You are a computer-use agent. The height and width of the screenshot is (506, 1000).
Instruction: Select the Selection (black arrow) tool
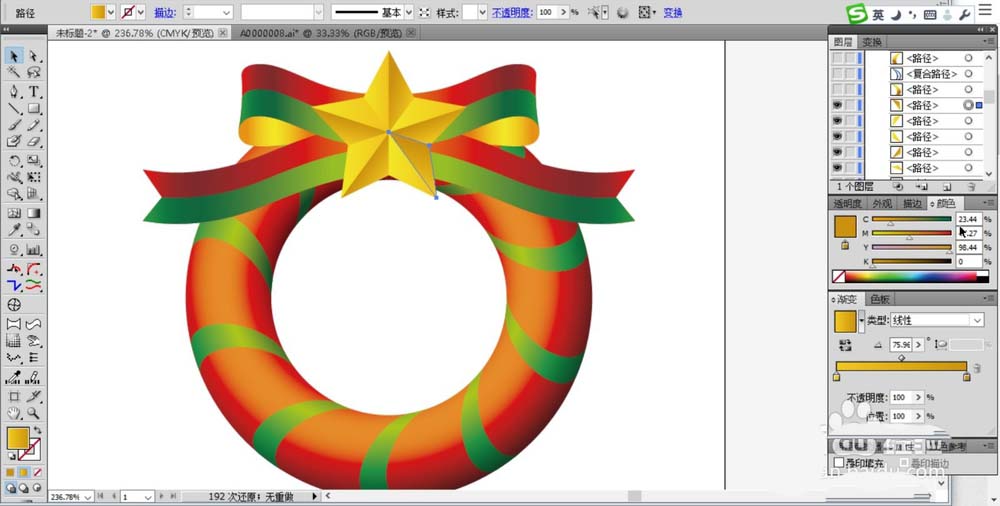[x=14, y=57]
